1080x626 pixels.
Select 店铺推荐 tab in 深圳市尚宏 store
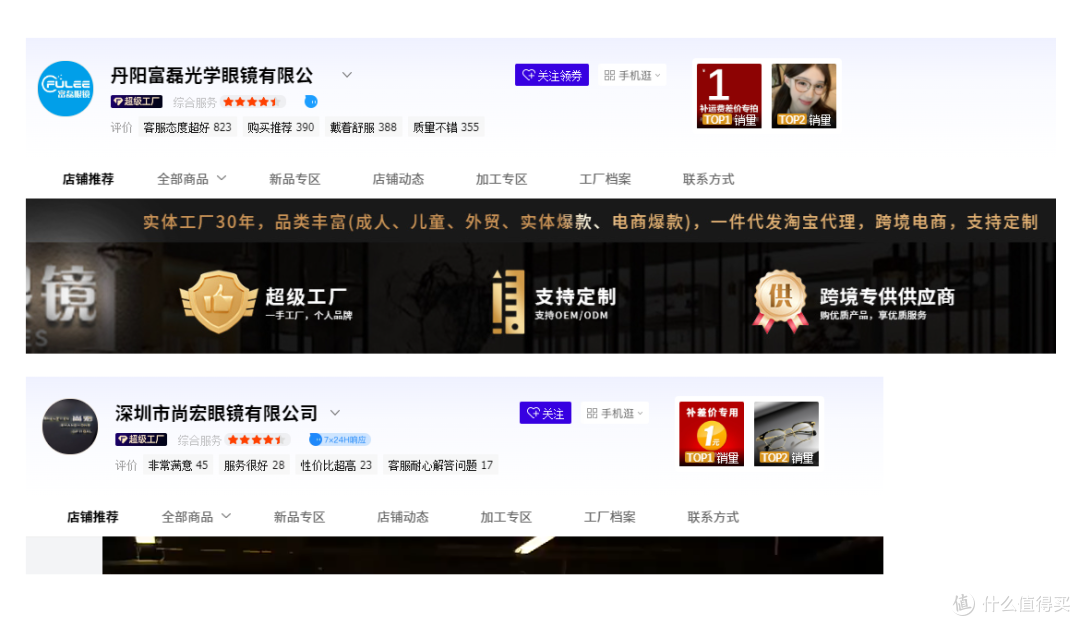tap(93, 517)
